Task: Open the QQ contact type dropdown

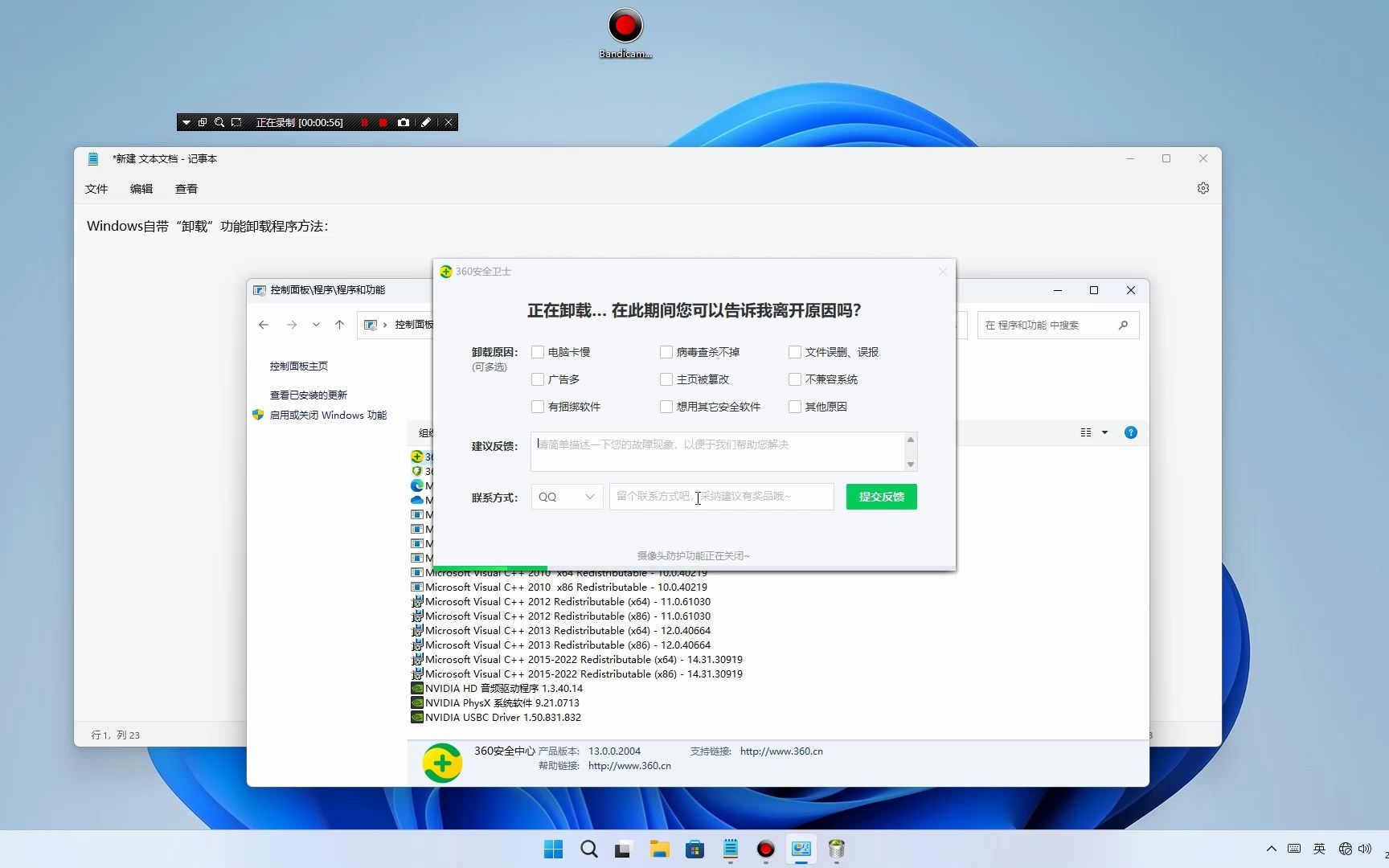Action: pyautogui.click(x=567, y=497)
